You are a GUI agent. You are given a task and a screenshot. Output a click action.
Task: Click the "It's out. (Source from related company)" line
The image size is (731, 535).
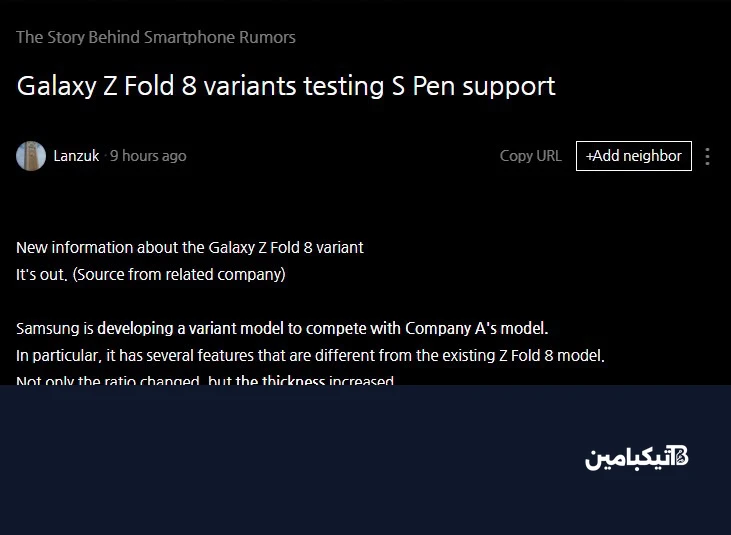tap(151, 274)
